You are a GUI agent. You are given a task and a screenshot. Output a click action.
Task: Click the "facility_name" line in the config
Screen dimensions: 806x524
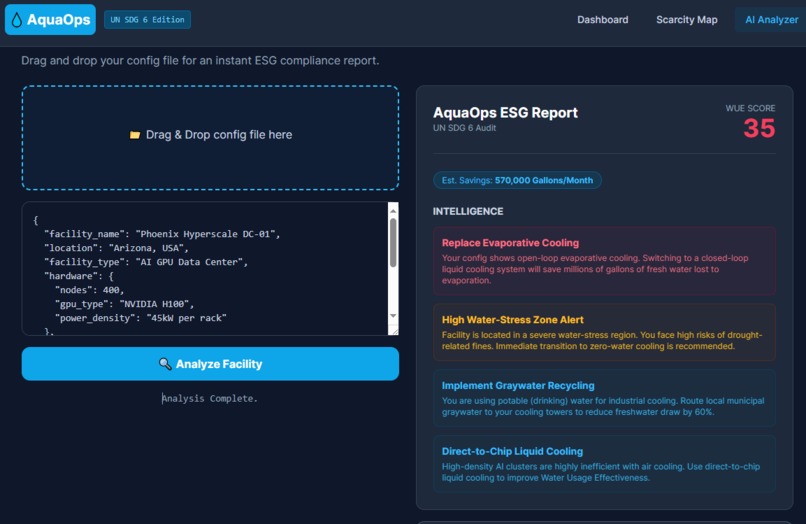coord(162,234)
